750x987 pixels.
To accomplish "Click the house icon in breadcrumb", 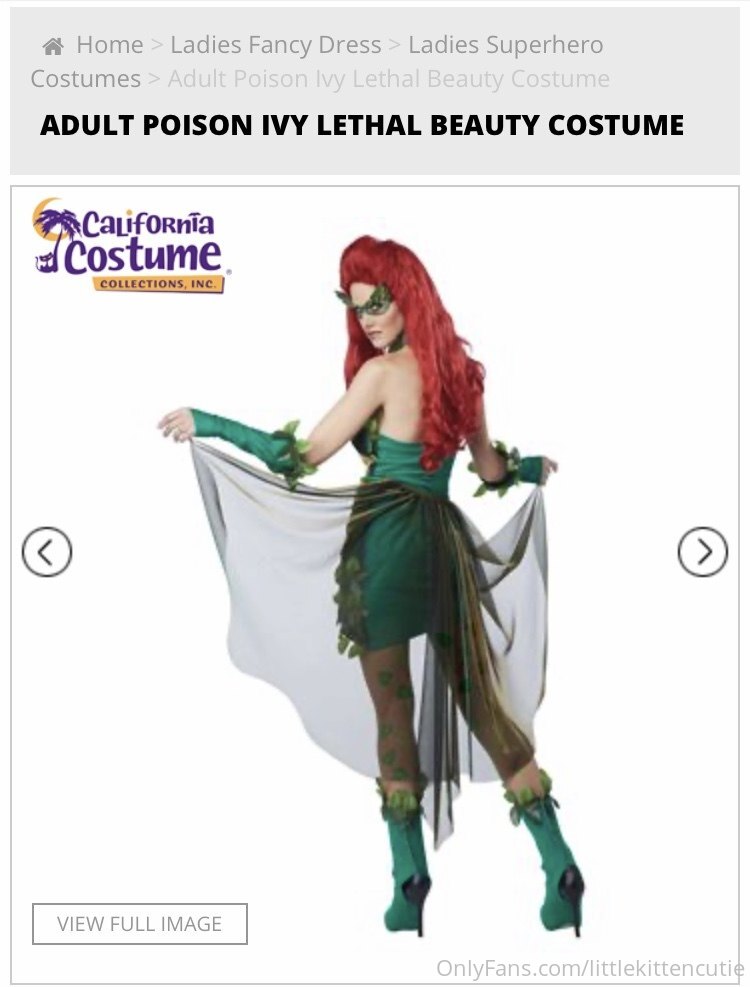I will pos(53,46).
